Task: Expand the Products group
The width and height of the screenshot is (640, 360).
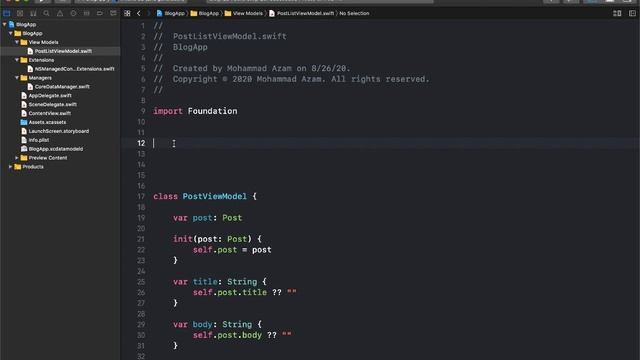Action: [x=11, y=167]
